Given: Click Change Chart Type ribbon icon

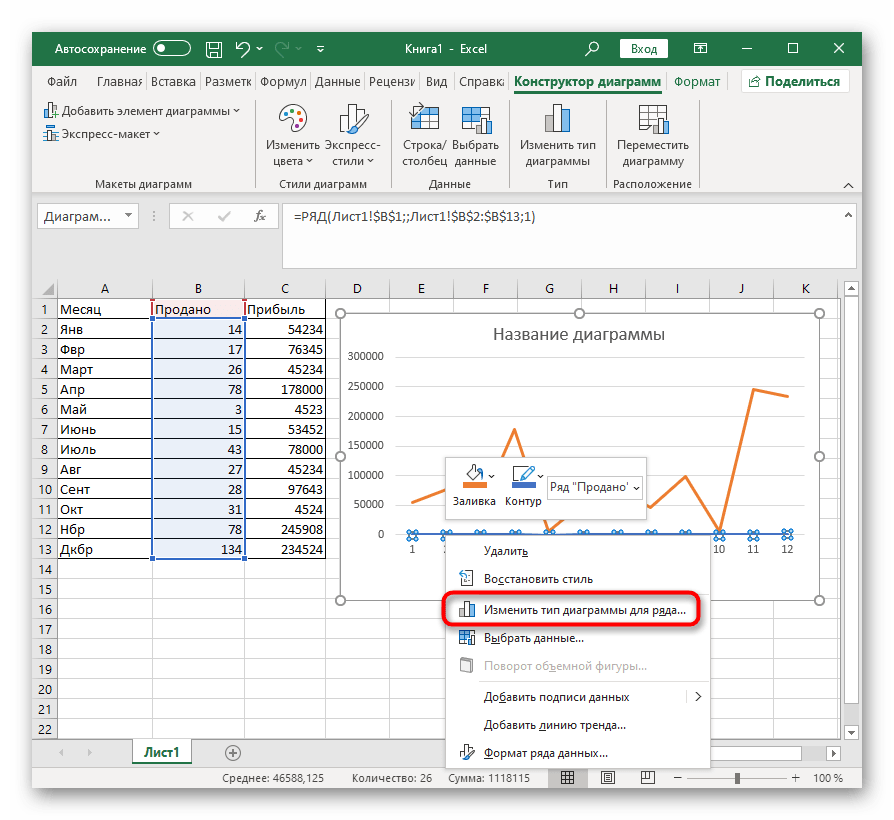Looking at the screenshot, I should click(x=557, y=121).
